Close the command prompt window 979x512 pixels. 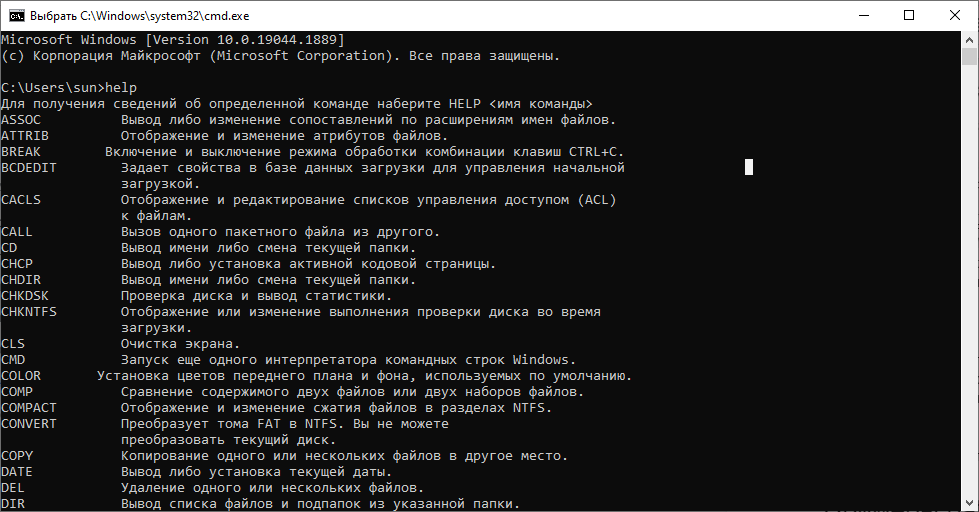pyautogui.click(x=955, y=15)
